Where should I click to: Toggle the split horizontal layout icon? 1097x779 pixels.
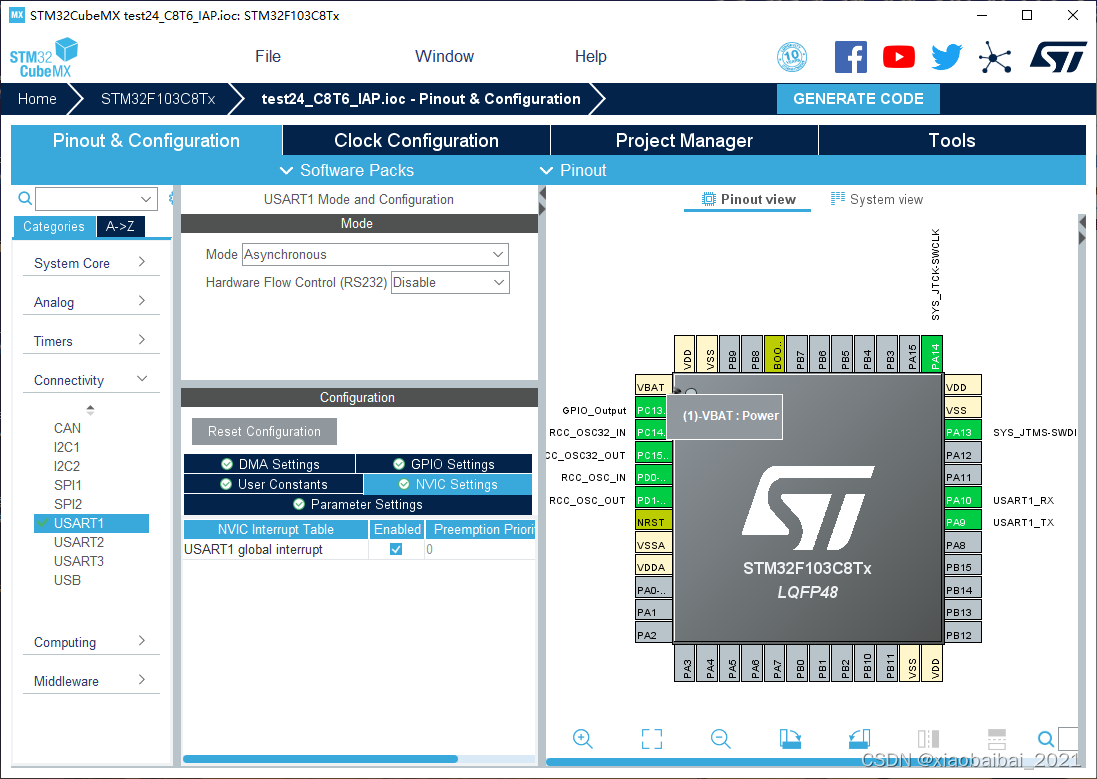pos(997,738)
